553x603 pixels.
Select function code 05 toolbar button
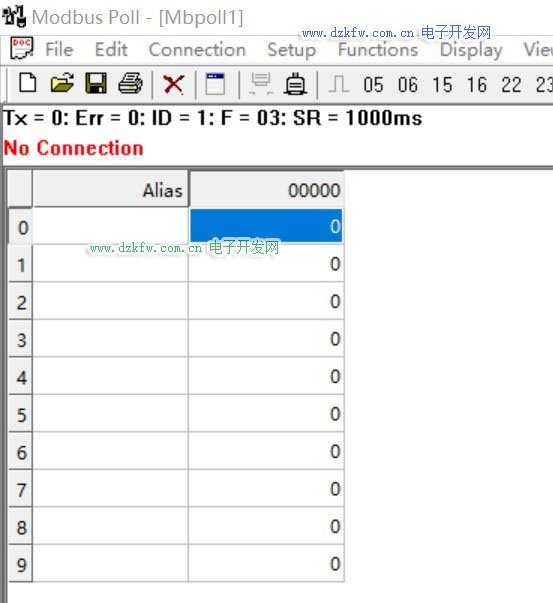373,85
